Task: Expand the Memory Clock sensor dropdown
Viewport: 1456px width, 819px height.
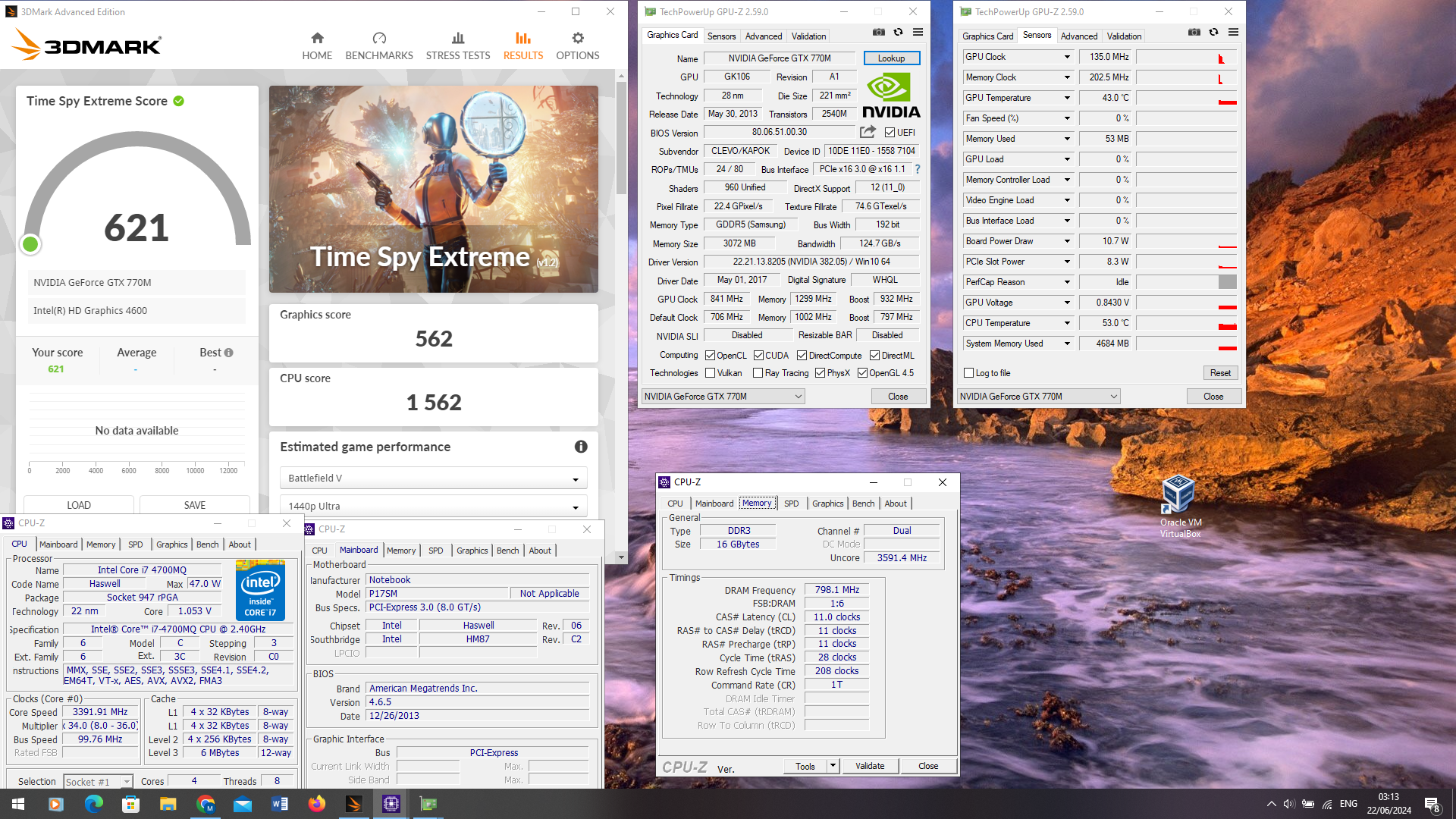Action: click(x=1067, y=77)
